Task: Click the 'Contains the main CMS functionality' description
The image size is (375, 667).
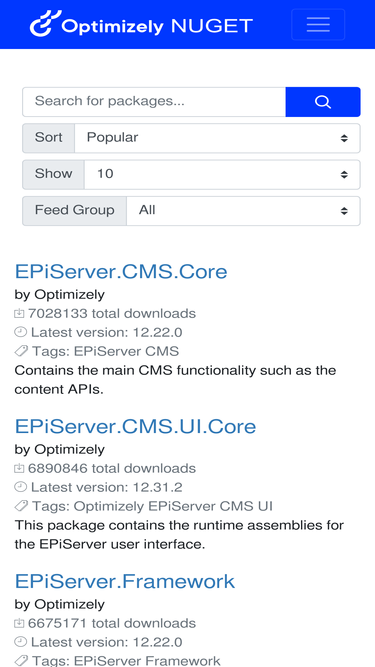Action: 175,379
